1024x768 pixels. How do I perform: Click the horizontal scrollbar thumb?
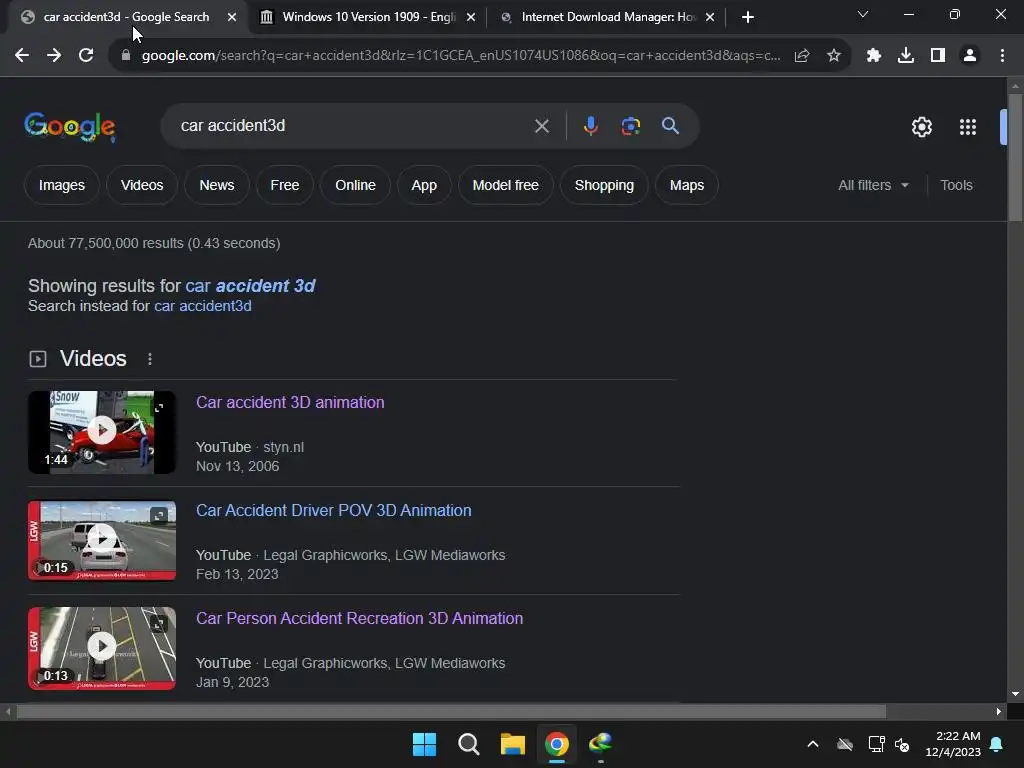[451, 712]
